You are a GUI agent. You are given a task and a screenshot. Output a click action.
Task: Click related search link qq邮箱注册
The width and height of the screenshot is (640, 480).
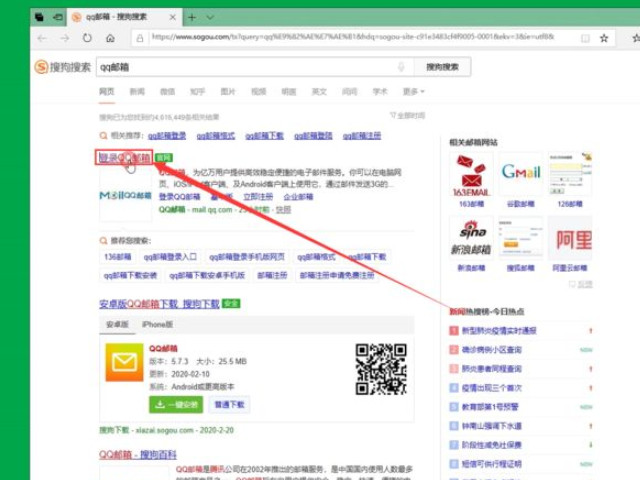[x=362, y=136]
